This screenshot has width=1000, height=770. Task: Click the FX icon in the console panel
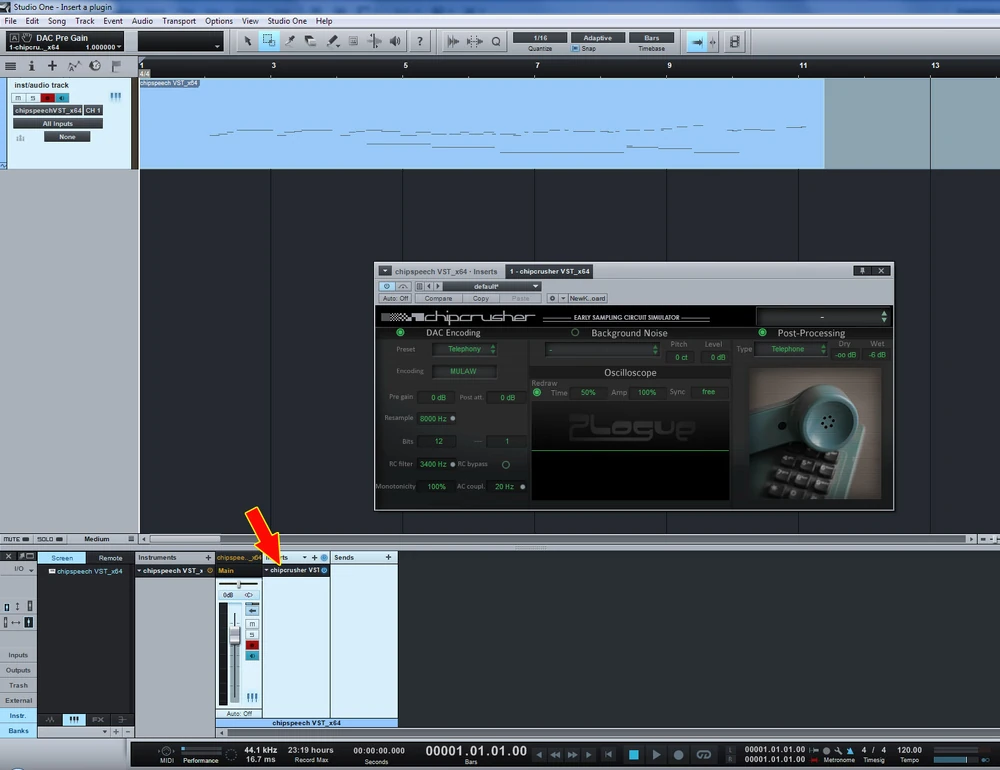(98, 719)
